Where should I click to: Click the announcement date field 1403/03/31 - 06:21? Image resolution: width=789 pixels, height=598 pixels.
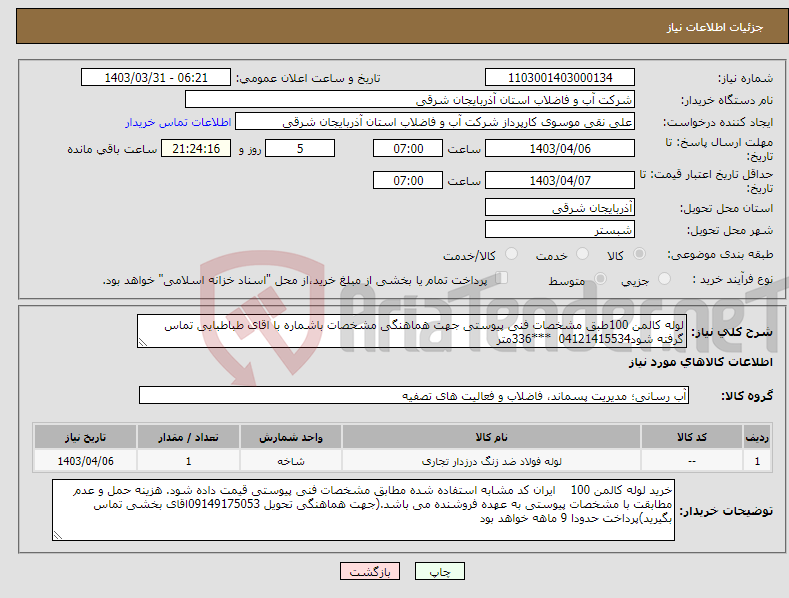point(155,78)
